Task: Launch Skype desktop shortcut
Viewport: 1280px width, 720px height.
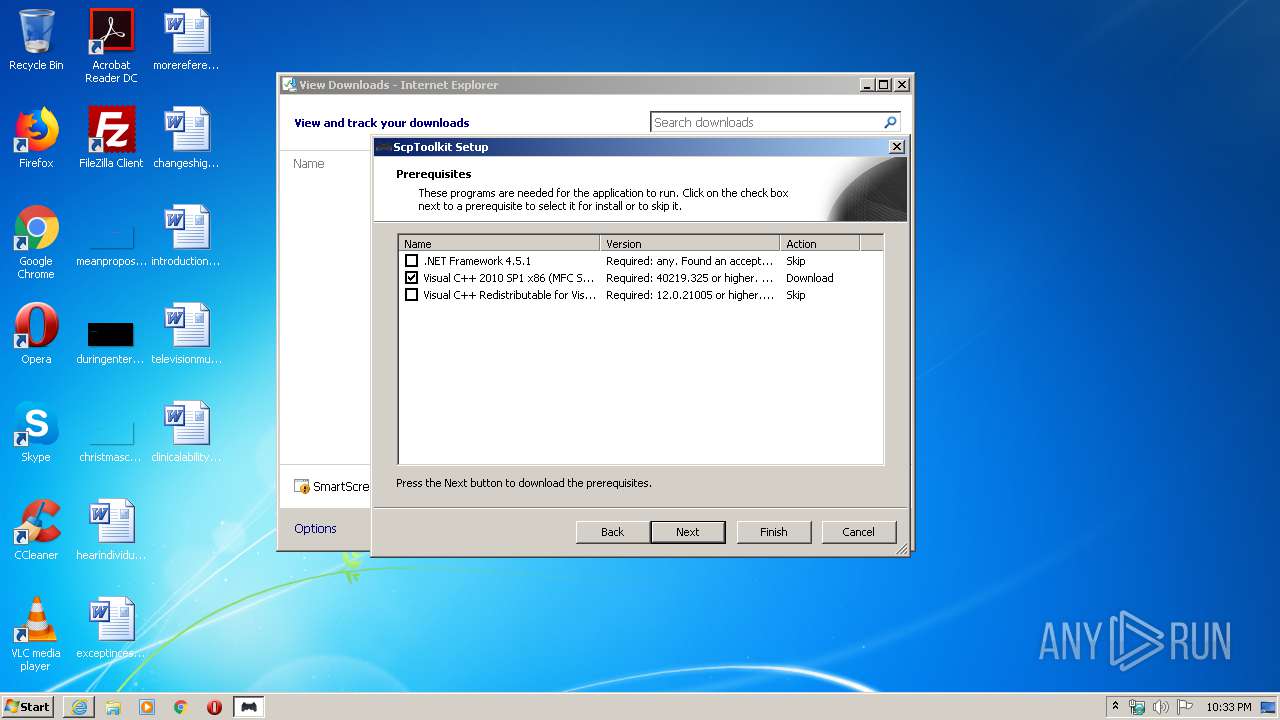Action: point(36,432)
